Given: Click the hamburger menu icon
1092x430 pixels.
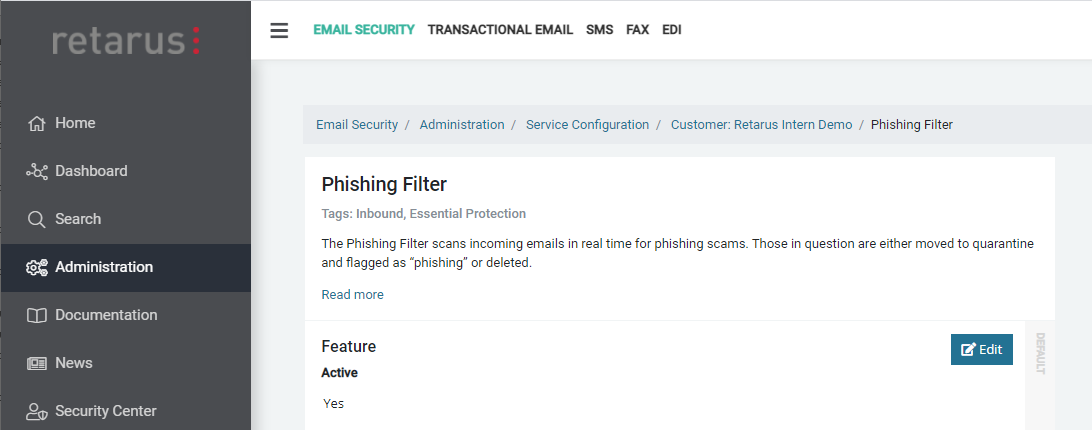Looking at the screenshot, I should click(279, 30).
